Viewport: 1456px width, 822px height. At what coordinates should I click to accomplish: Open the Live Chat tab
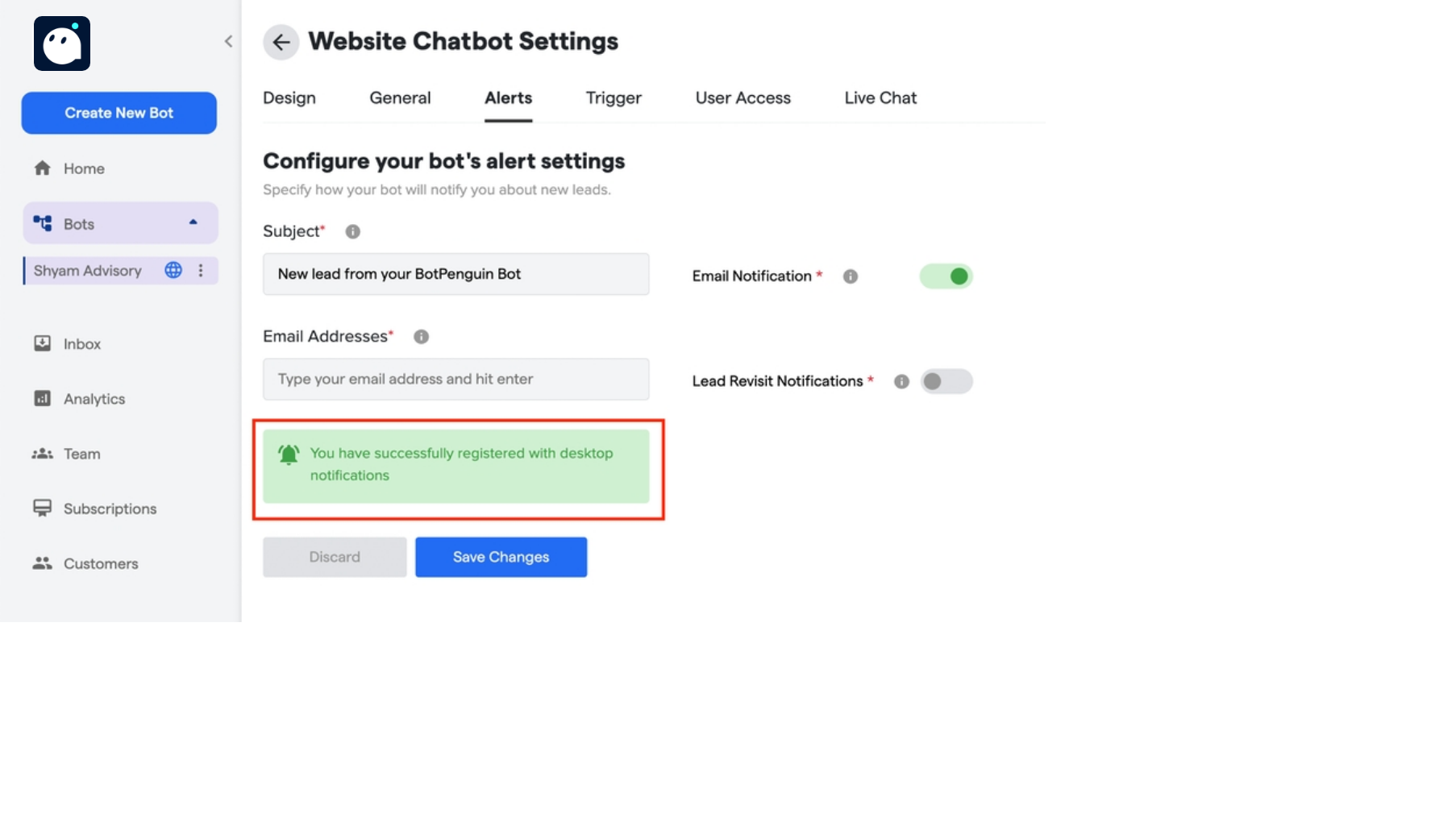pos(880,98)
